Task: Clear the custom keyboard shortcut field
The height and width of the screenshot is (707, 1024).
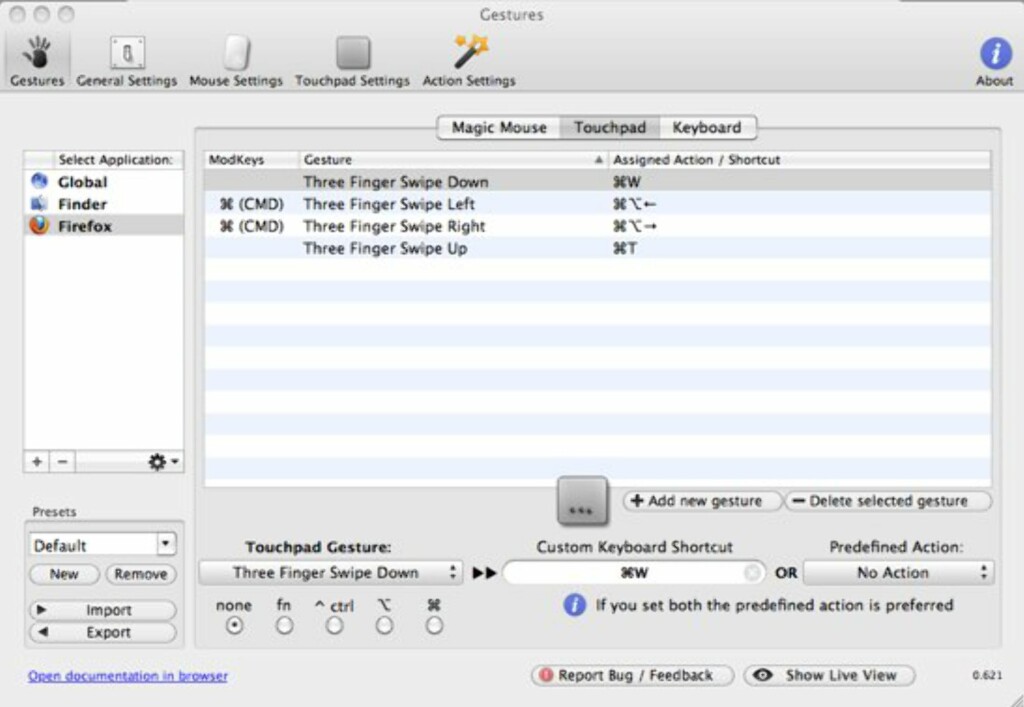Action: pyautogui.click(x=752, y=573)
